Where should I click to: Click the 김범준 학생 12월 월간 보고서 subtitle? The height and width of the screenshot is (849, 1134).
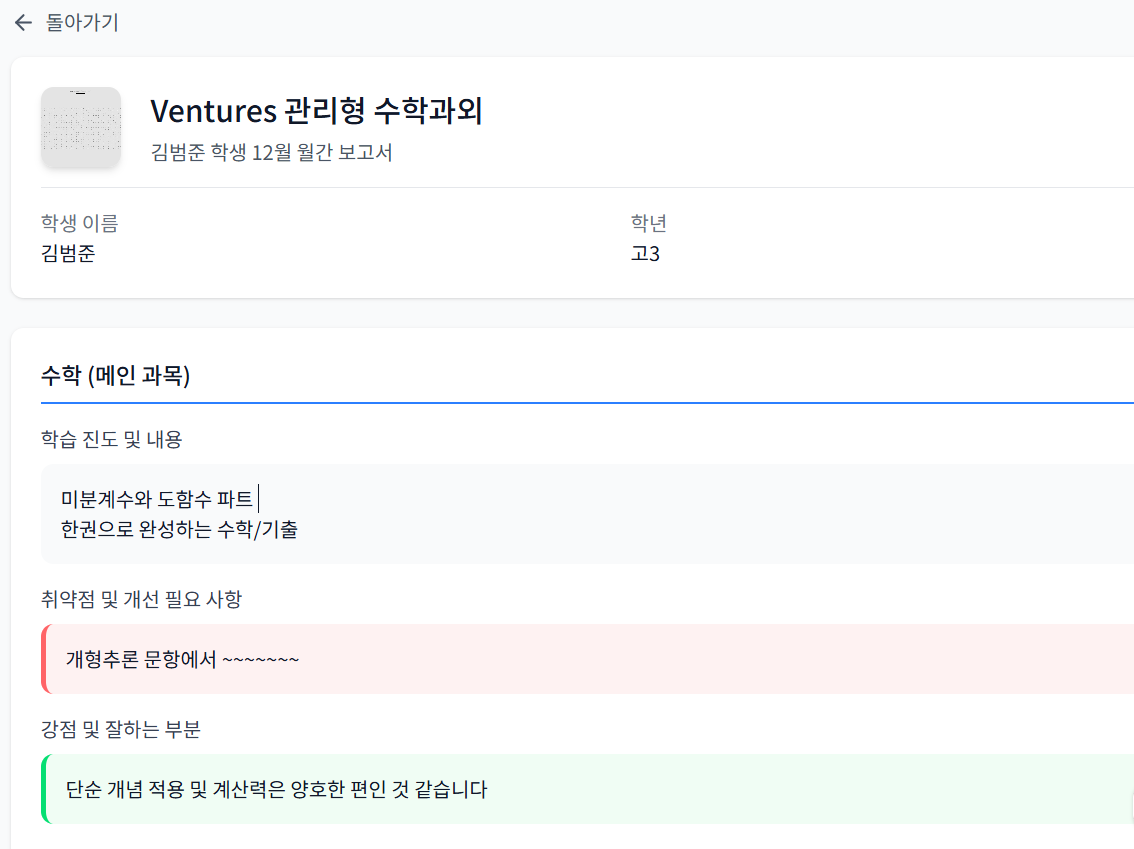pyautogui.click(x=271, y=153)
